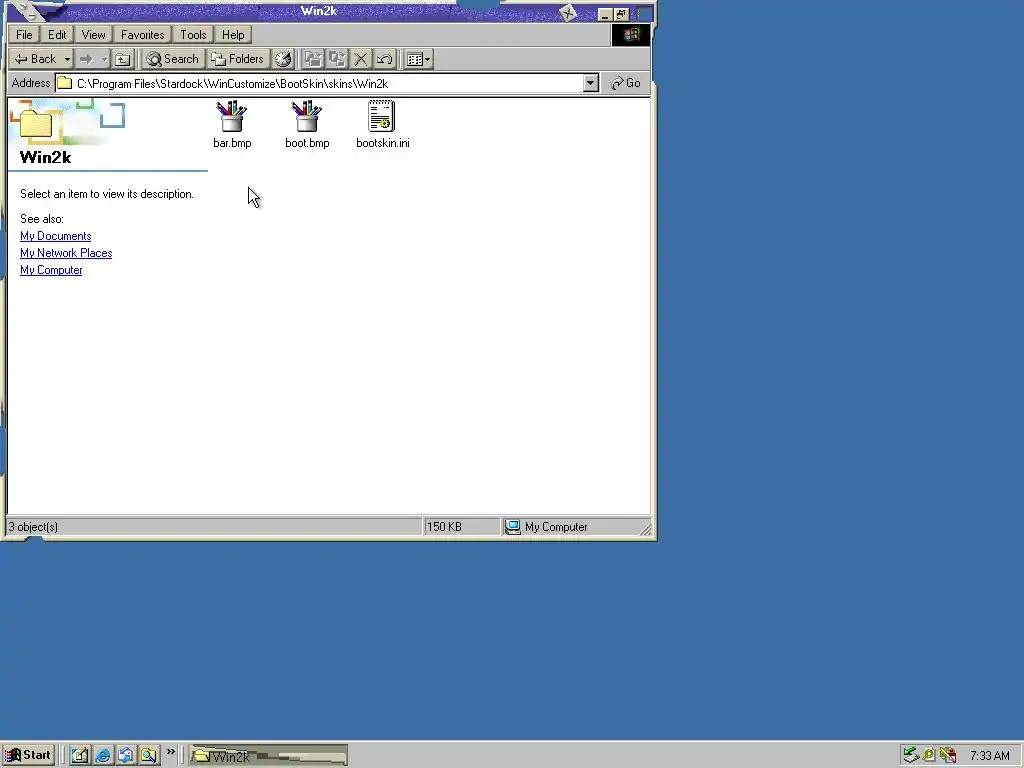Click the '150 KB' status bar entry

444,527
